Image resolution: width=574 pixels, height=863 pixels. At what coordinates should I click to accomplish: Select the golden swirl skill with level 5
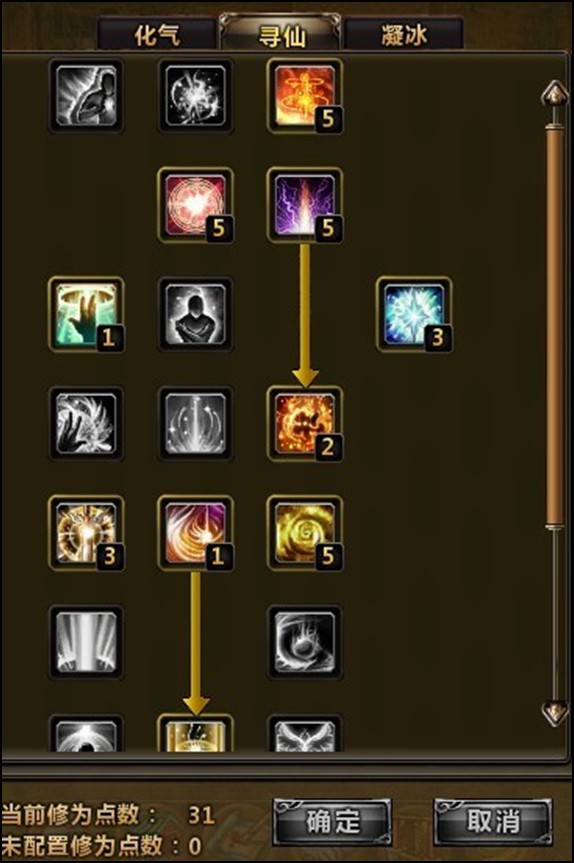click(x=305, y=533)
